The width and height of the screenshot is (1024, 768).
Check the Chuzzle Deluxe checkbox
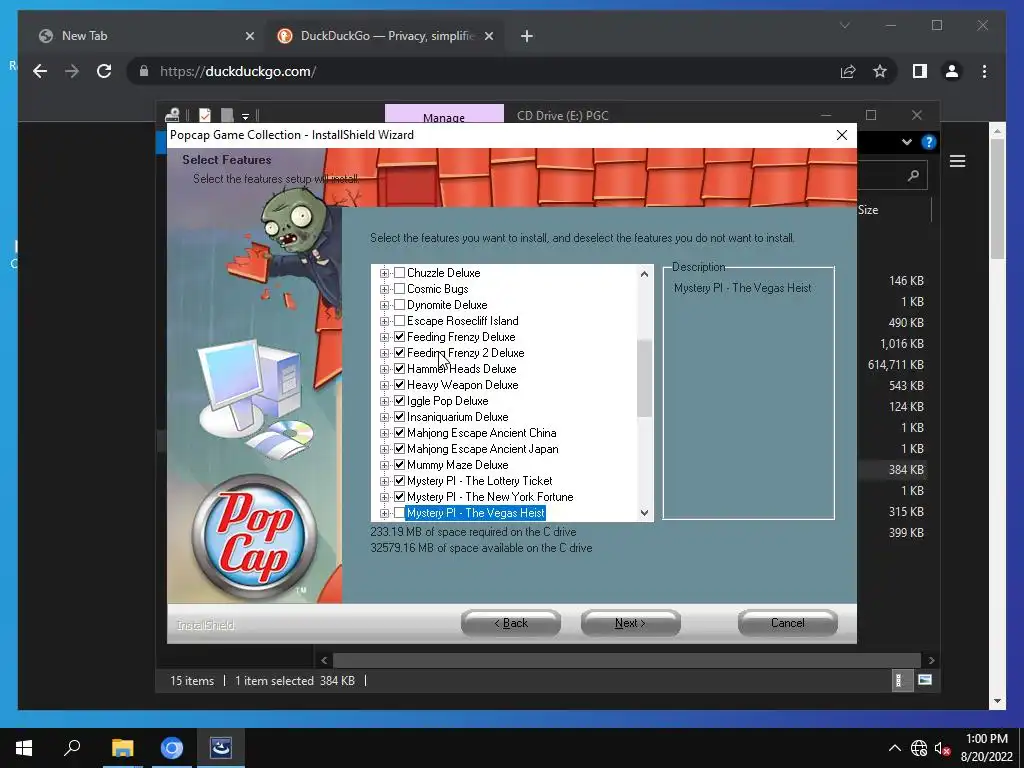click(x=400, y=273)
